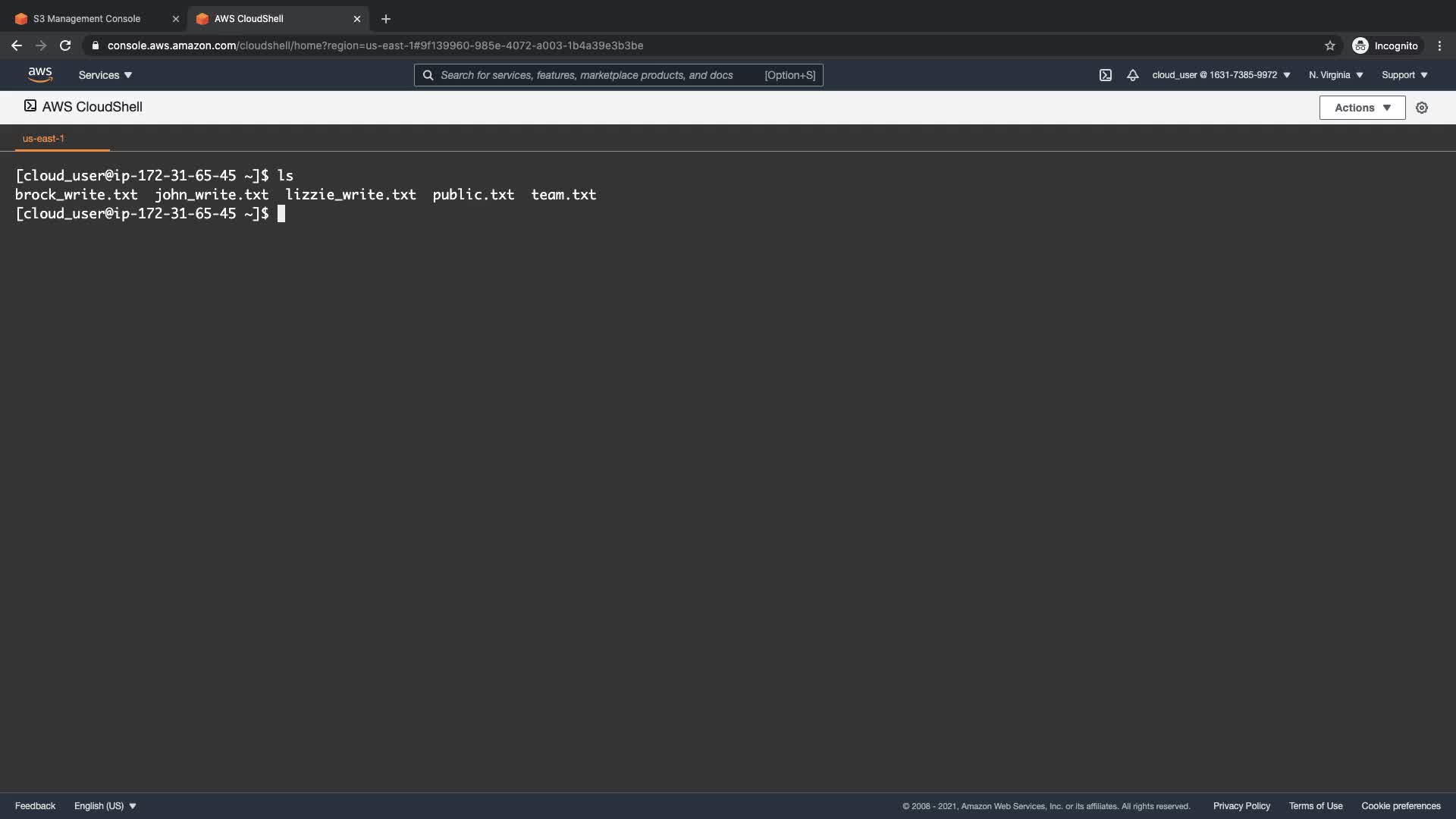1456x819 pixels.
Task: Go back to the previous page
Action: [x=17, y=45]
